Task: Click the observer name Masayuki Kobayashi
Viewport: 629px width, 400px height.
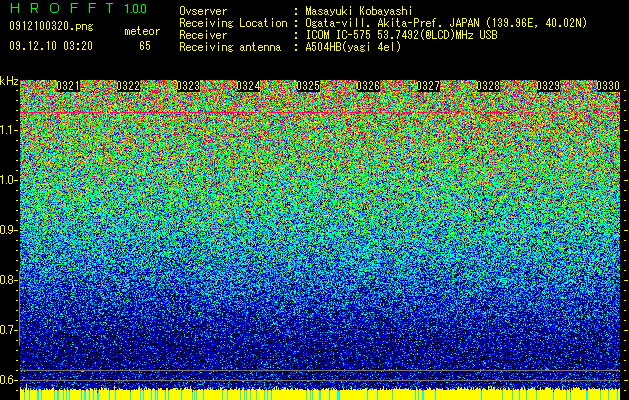Action: tap(359, 11)
